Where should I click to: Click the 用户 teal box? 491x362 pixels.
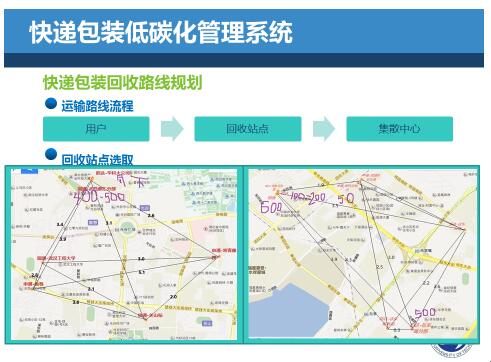(96, 129)
